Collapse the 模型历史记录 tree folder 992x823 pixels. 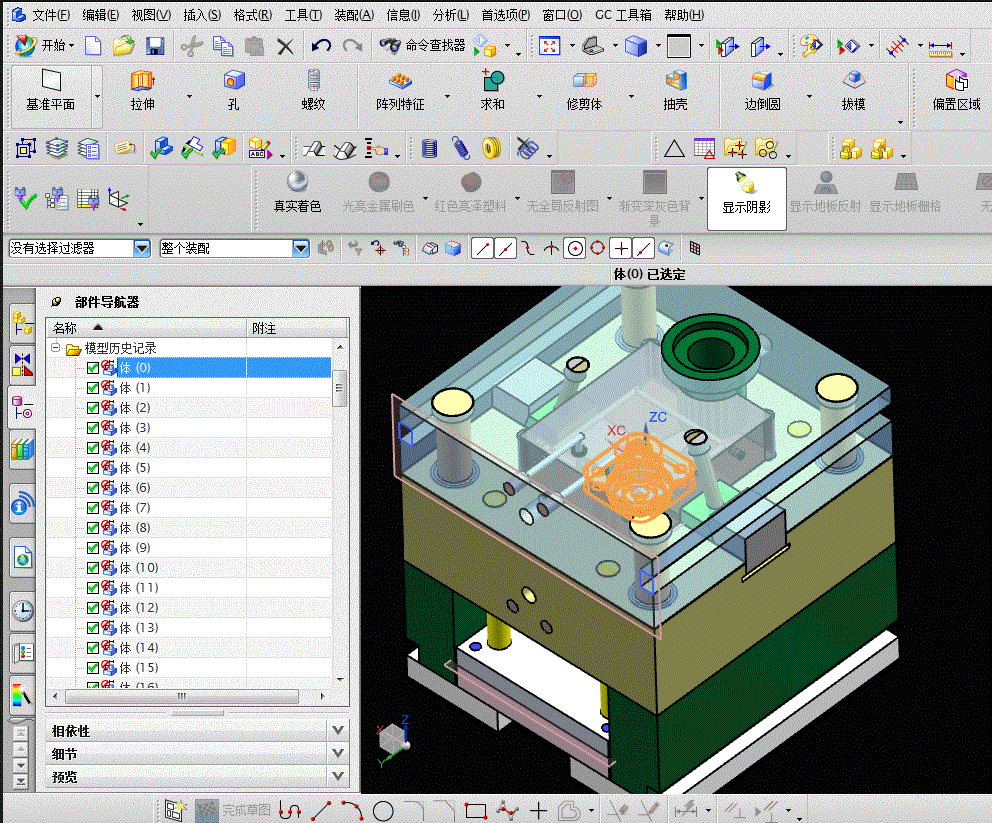tap(56, 348)
